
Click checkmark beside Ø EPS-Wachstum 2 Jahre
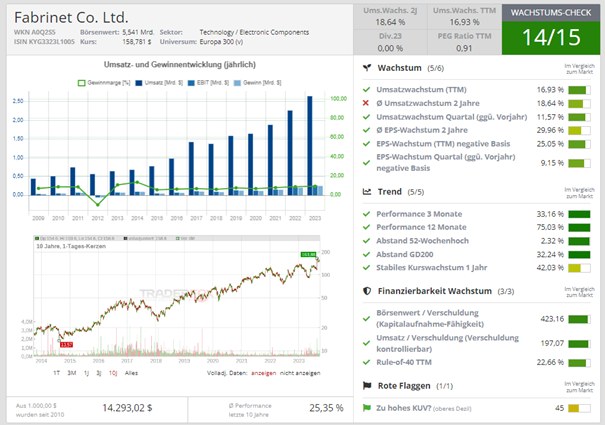(x=366, y=130)
